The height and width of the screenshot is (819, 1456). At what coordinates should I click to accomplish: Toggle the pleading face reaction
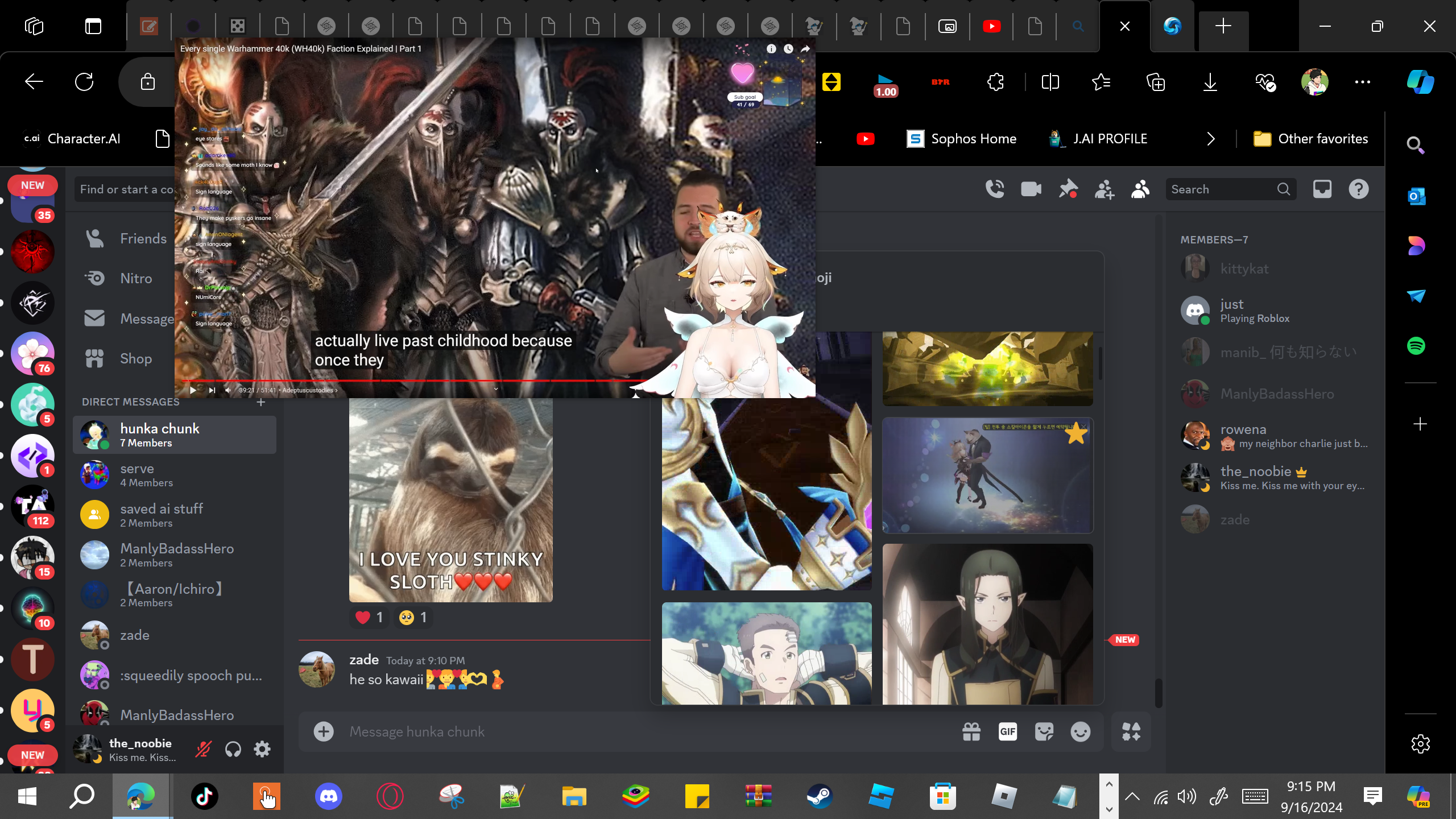[x=413, y=618]
